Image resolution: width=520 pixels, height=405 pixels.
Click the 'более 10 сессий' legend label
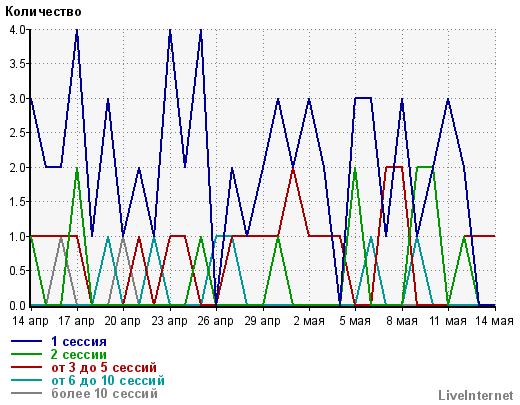(104, 393)
